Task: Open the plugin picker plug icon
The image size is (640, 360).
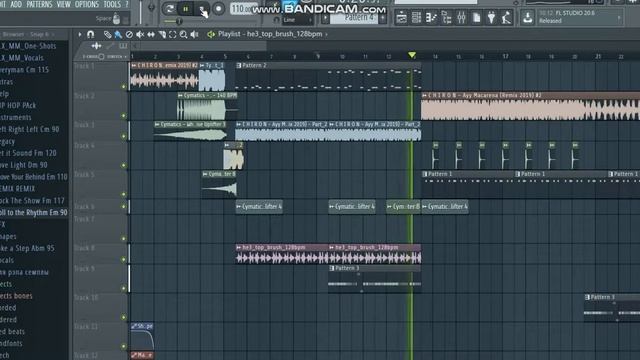Action: (x=491, y=18)
